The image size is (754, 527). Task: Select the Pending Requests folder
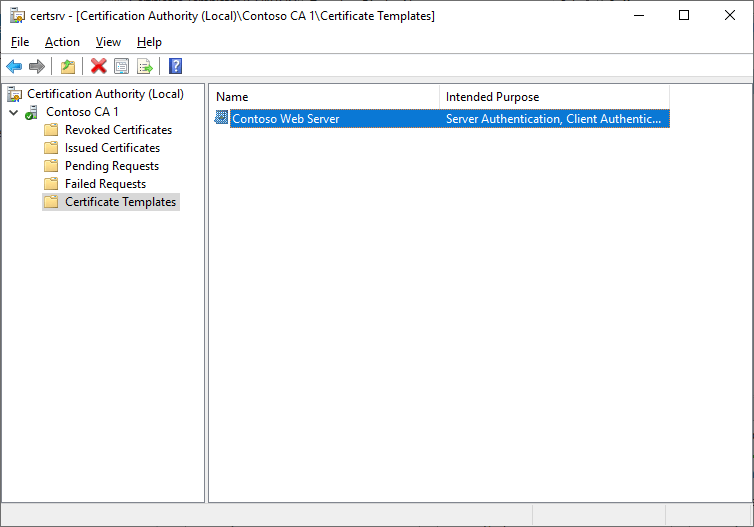111,166
